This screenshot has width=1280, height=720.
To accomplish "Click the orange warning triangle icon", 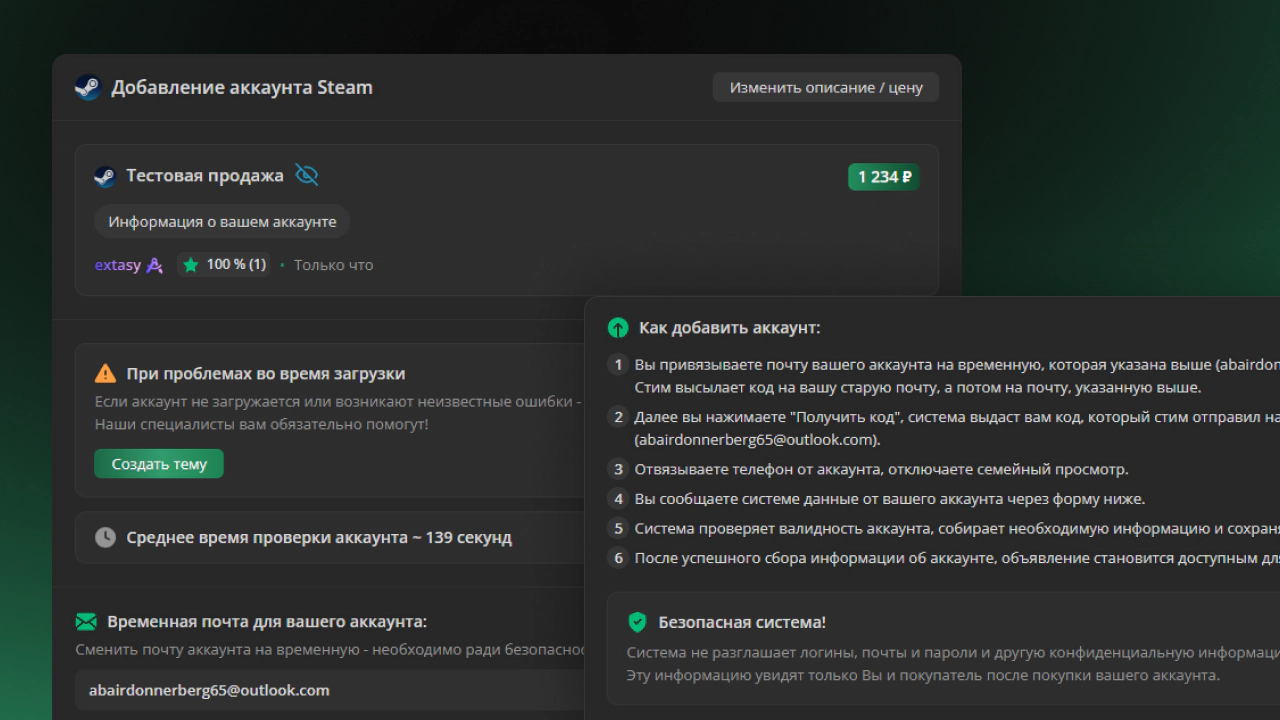I will coord(105,374).
